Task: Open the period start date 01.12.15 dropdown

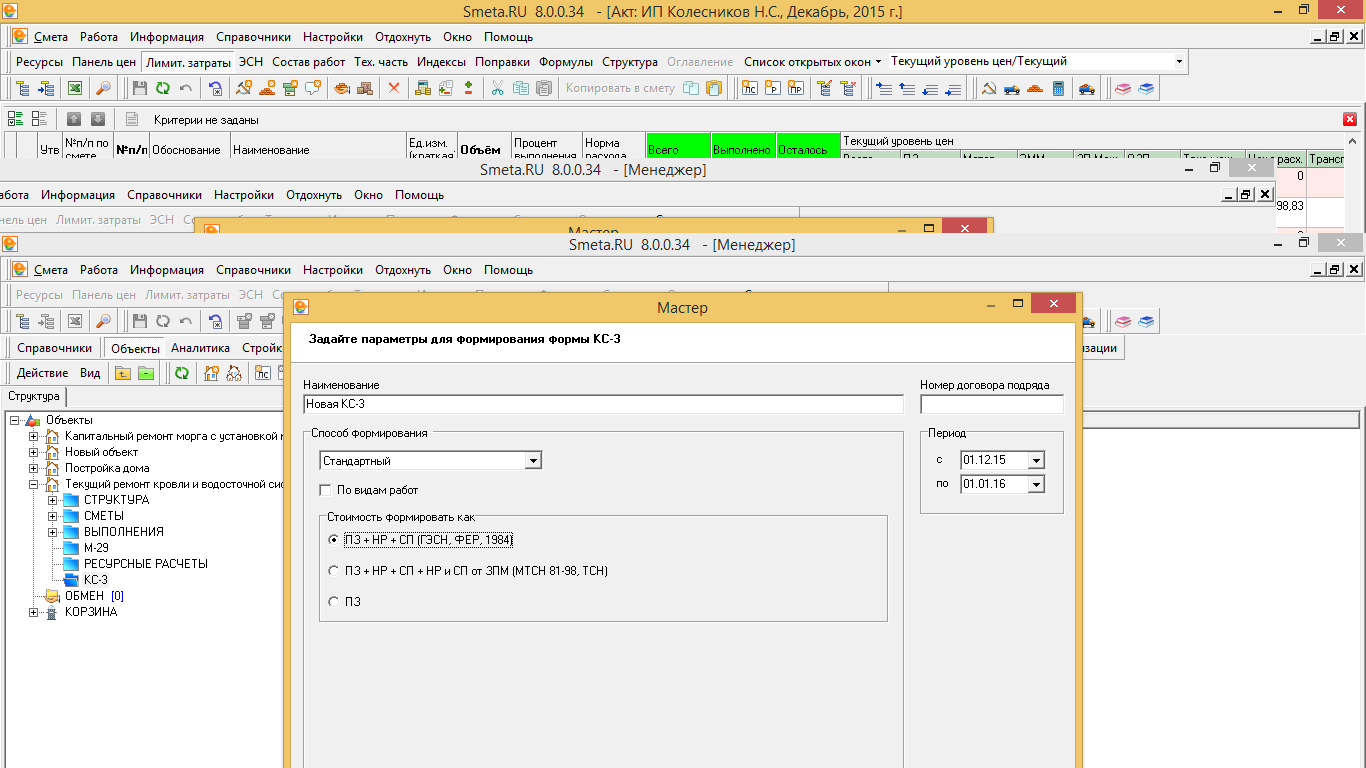Action: click(1036, 461)
